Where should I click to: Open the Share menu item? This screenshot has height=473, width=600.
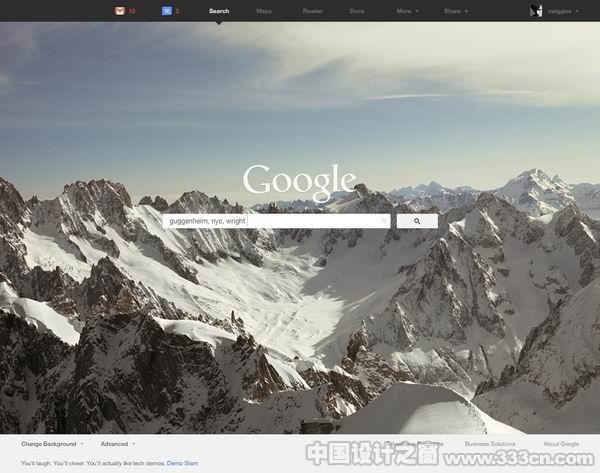452,11
